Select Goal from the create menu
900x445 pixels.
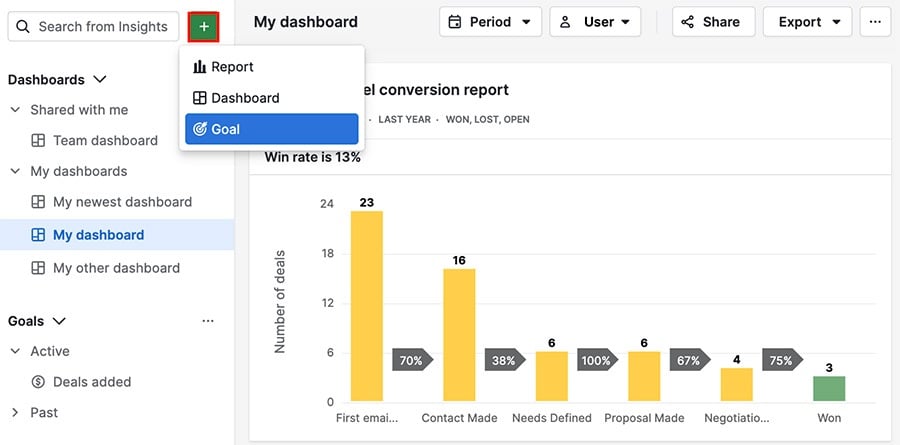(271, 129)
